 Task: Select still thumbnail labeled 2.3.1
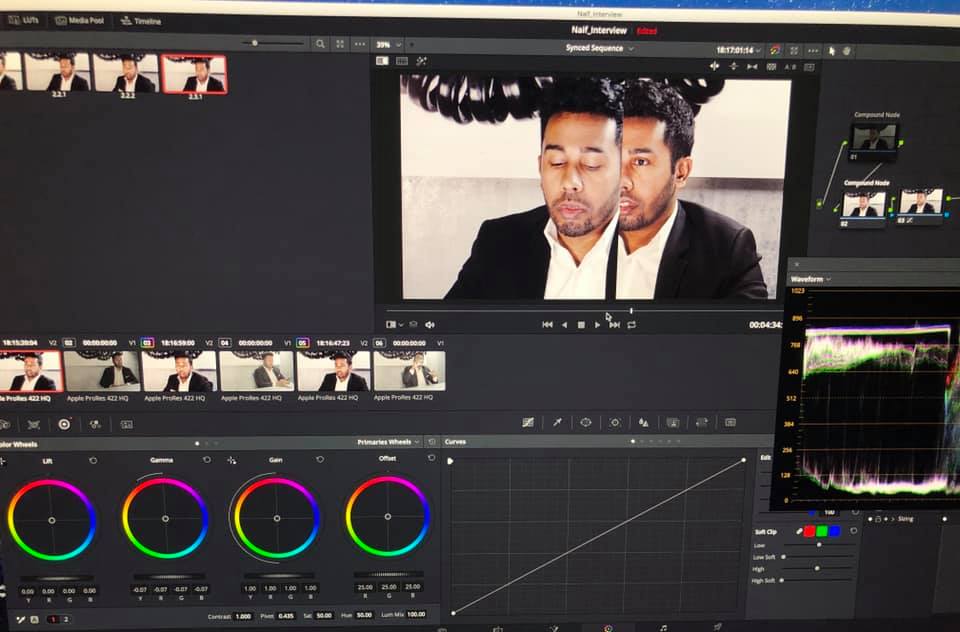193,74
